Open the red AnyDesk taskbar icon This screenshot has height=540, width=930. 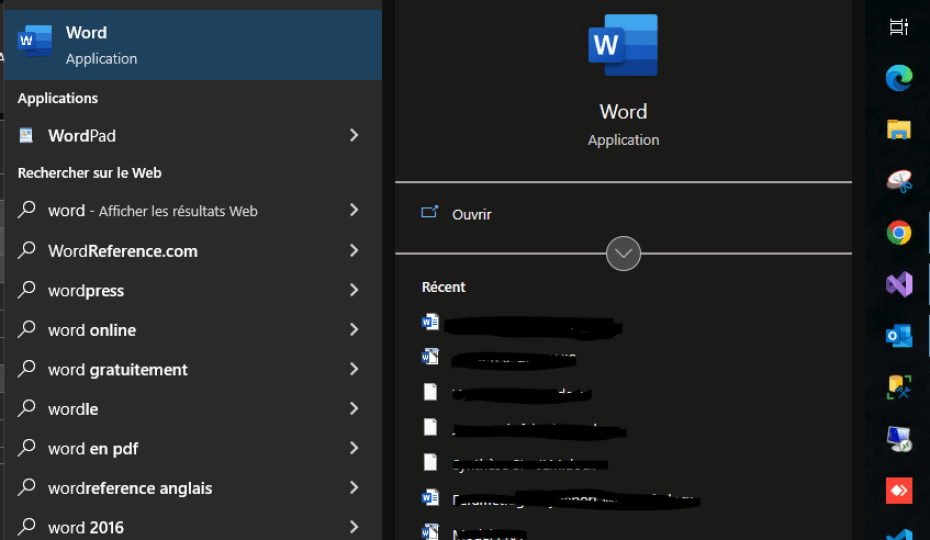click(x=899, y=491)
